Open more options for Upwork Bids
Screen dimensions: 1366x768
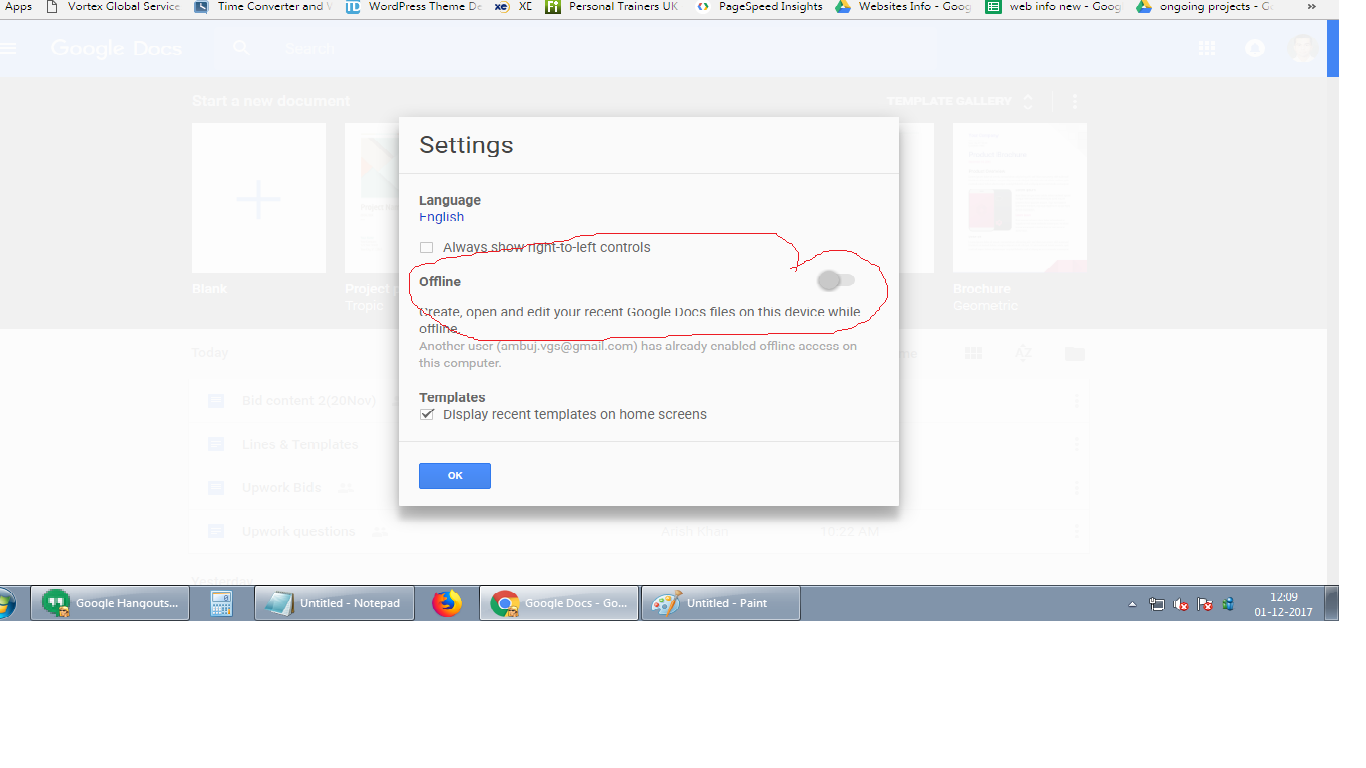coord(1076,488)
